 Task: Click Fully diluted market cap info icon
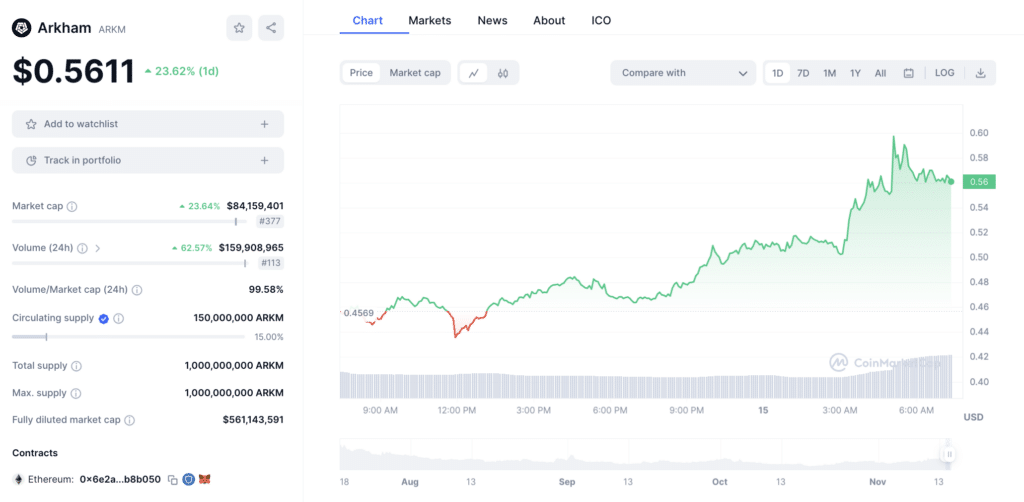pos(129,420)
